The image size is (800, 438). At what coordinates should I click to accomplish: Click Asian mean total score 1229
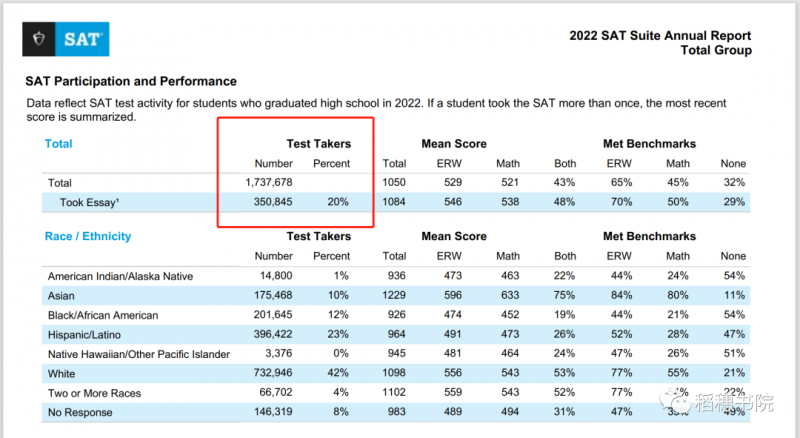point(394,295)
